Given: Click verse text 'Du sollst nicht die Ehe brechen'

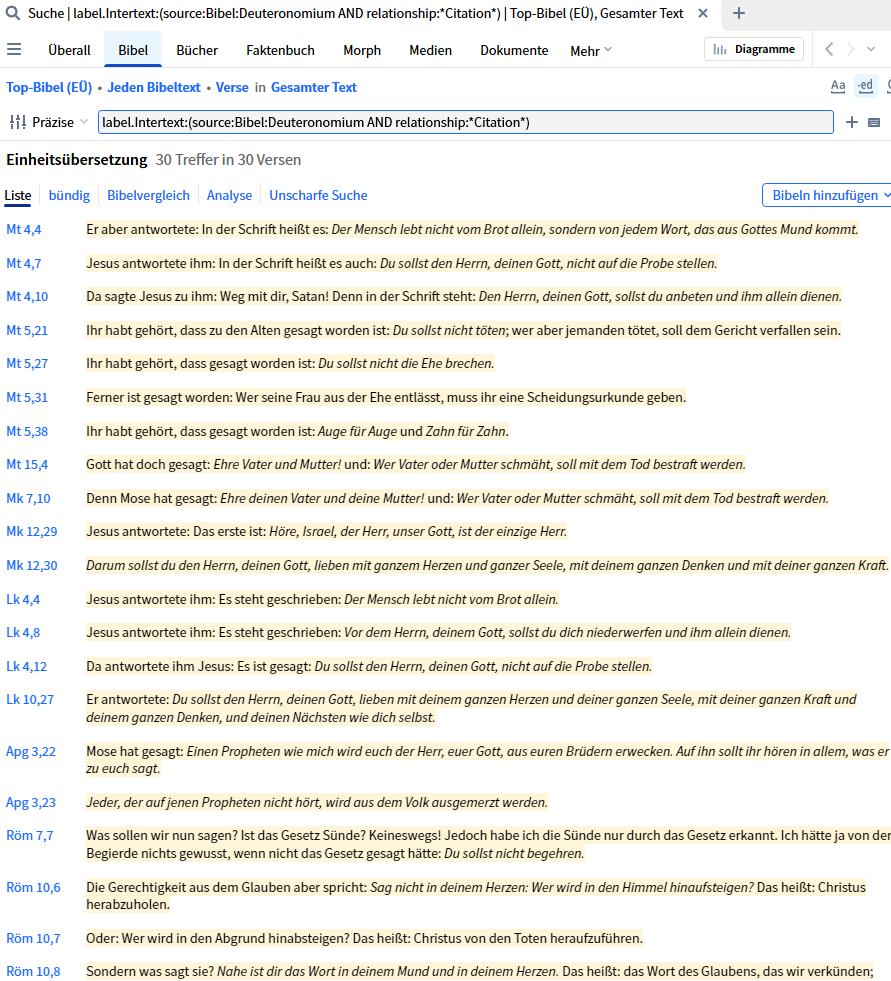Looking at the screenshot, I should click(405, 363).
